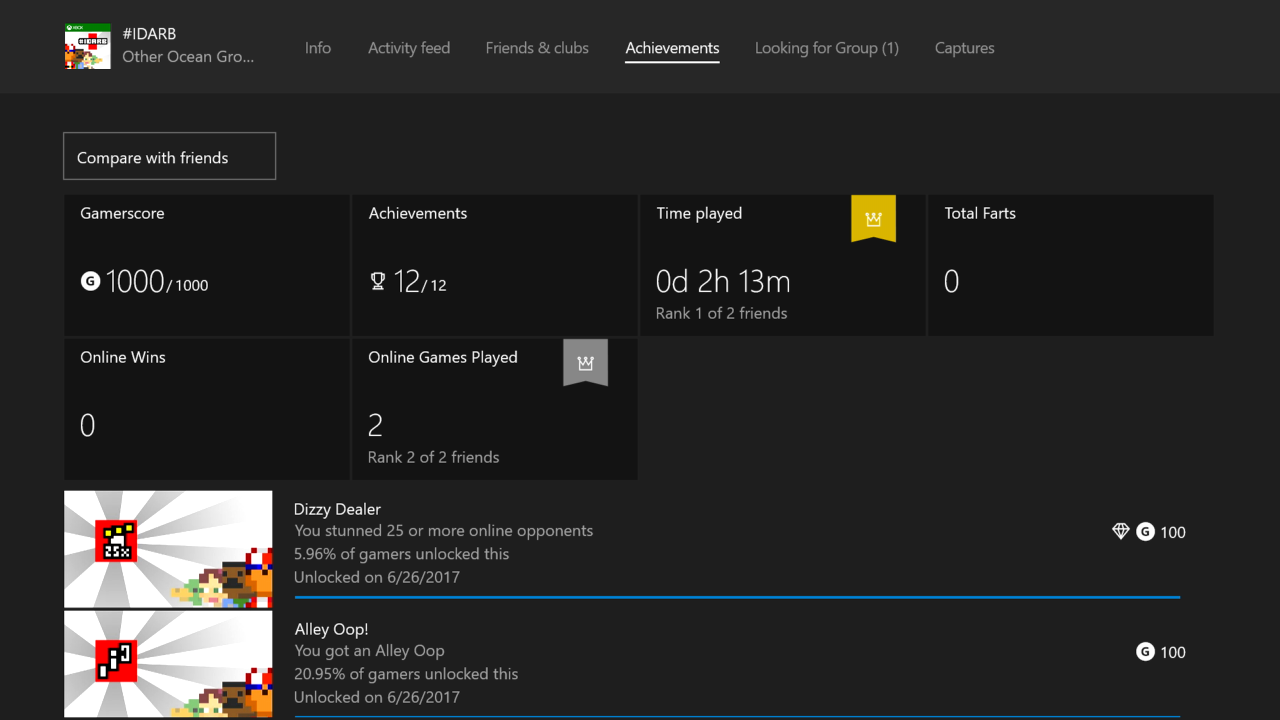
Task: Click the Dizzy Dealer progress bar
Action: coord(737,597)
